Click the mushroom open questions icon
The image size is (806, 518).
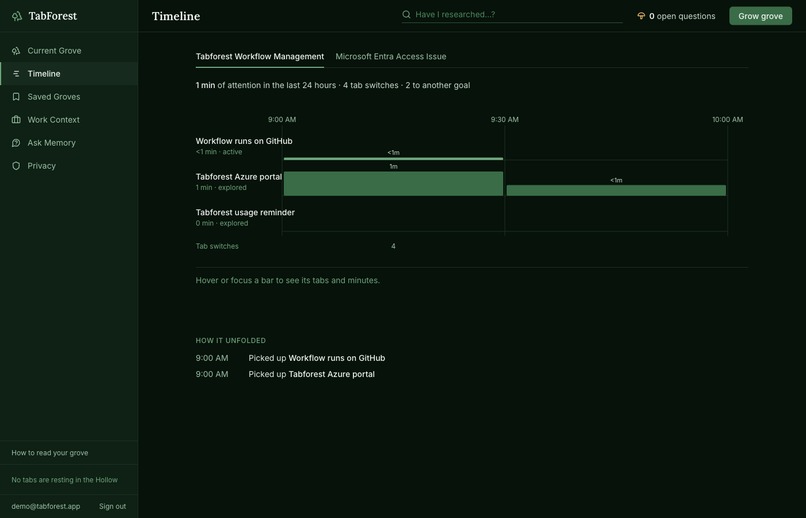pos(641,16)
